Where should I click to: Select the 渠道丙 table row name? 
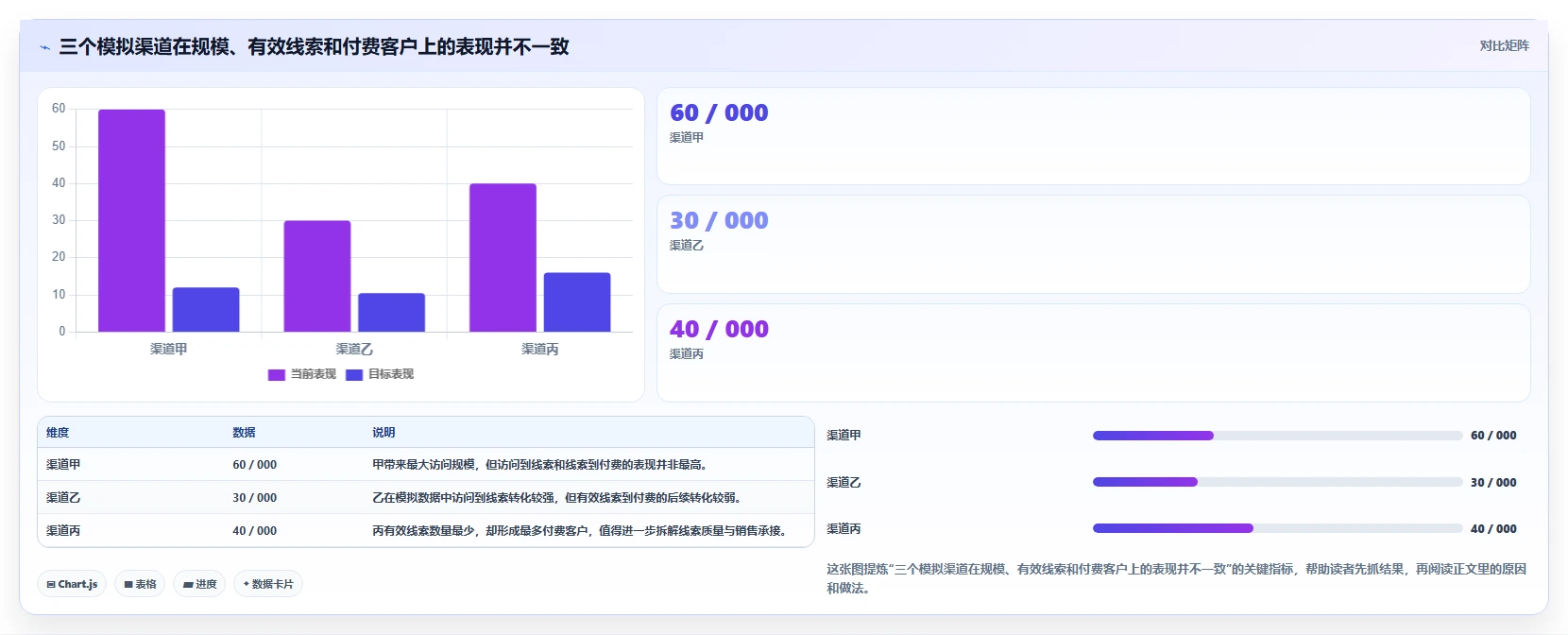click(x=63, y=531)
